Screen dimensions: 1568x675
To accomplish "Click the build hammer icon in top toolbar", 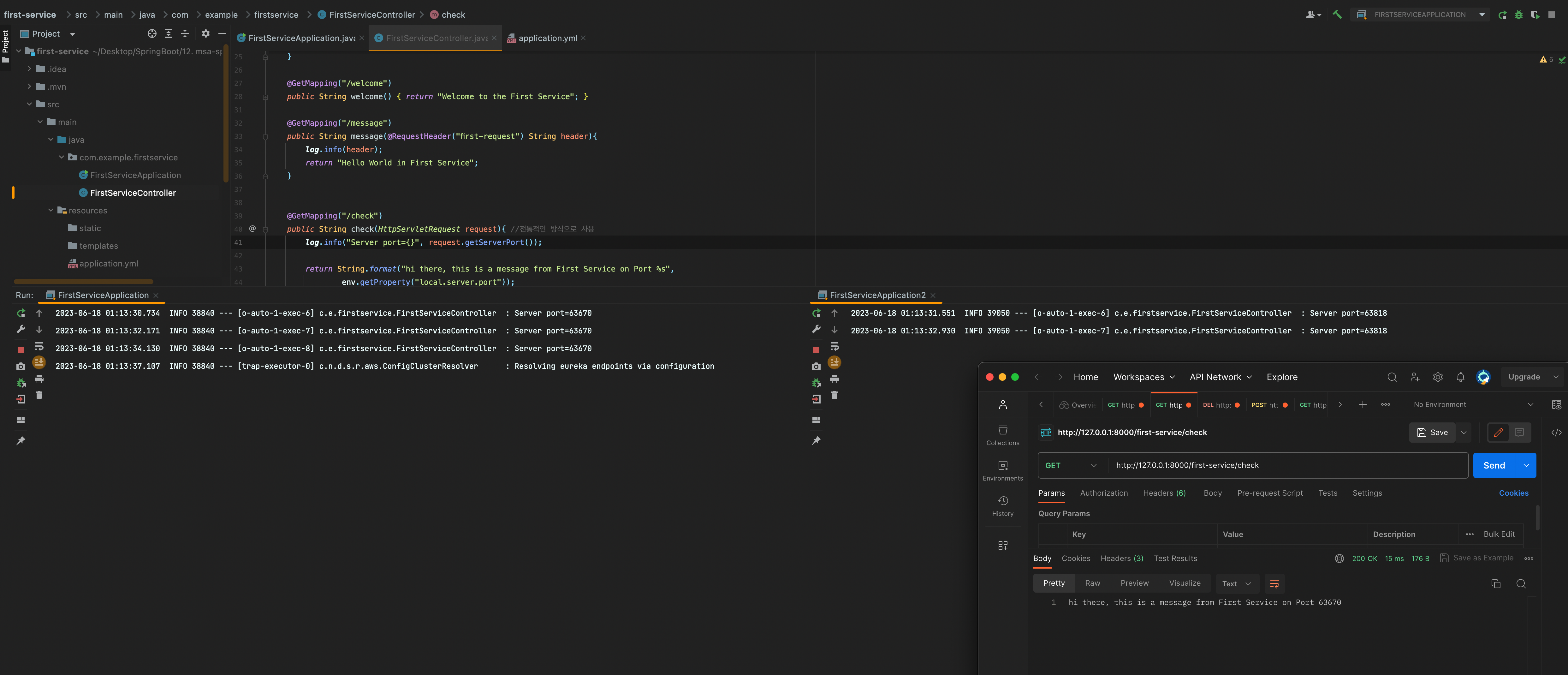I will pos(1337,15).
